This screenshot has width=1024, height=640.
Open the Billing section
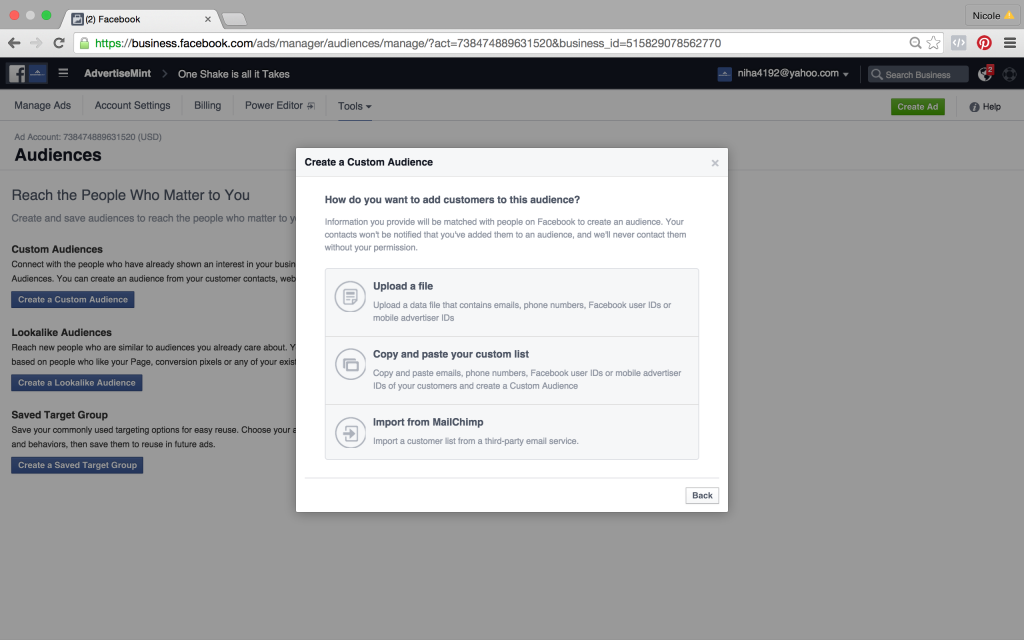(207, 105)
